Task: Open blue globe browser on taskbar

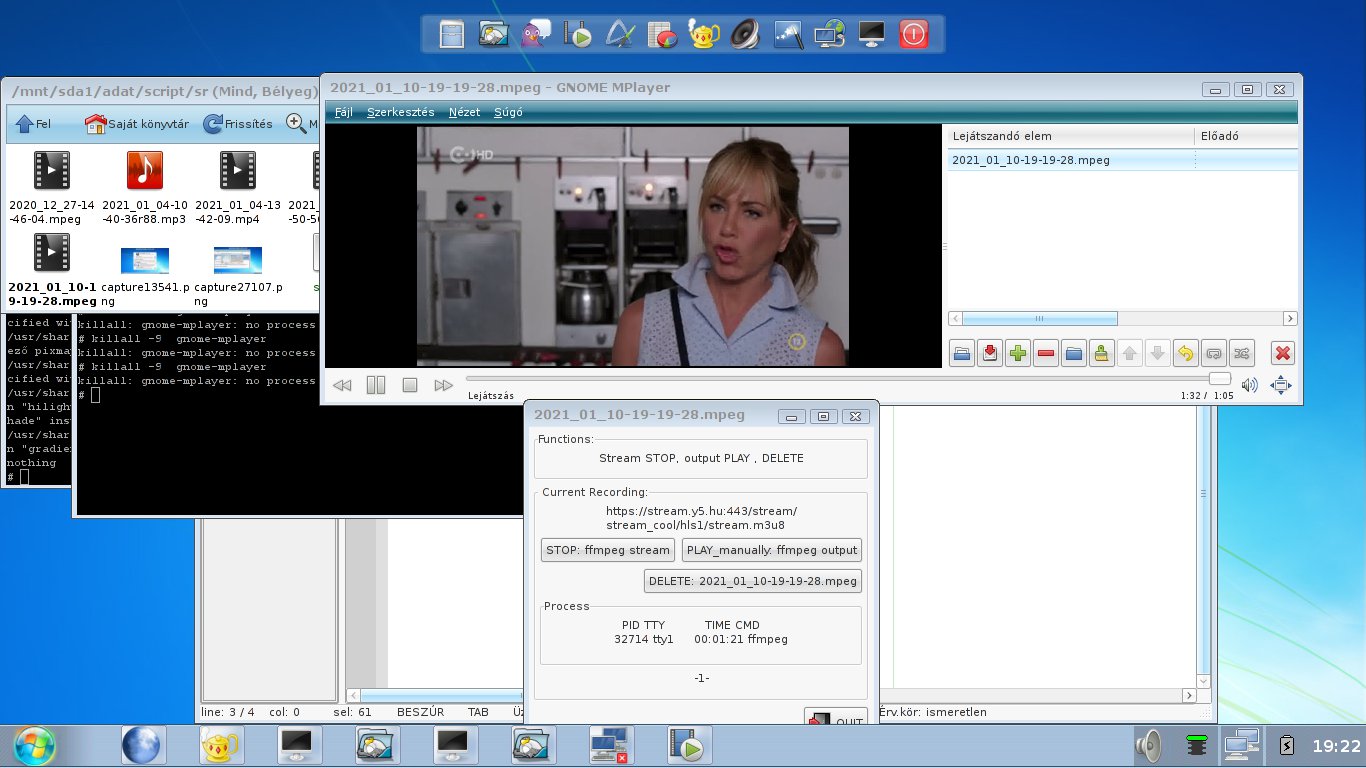Action: [143, 745]
